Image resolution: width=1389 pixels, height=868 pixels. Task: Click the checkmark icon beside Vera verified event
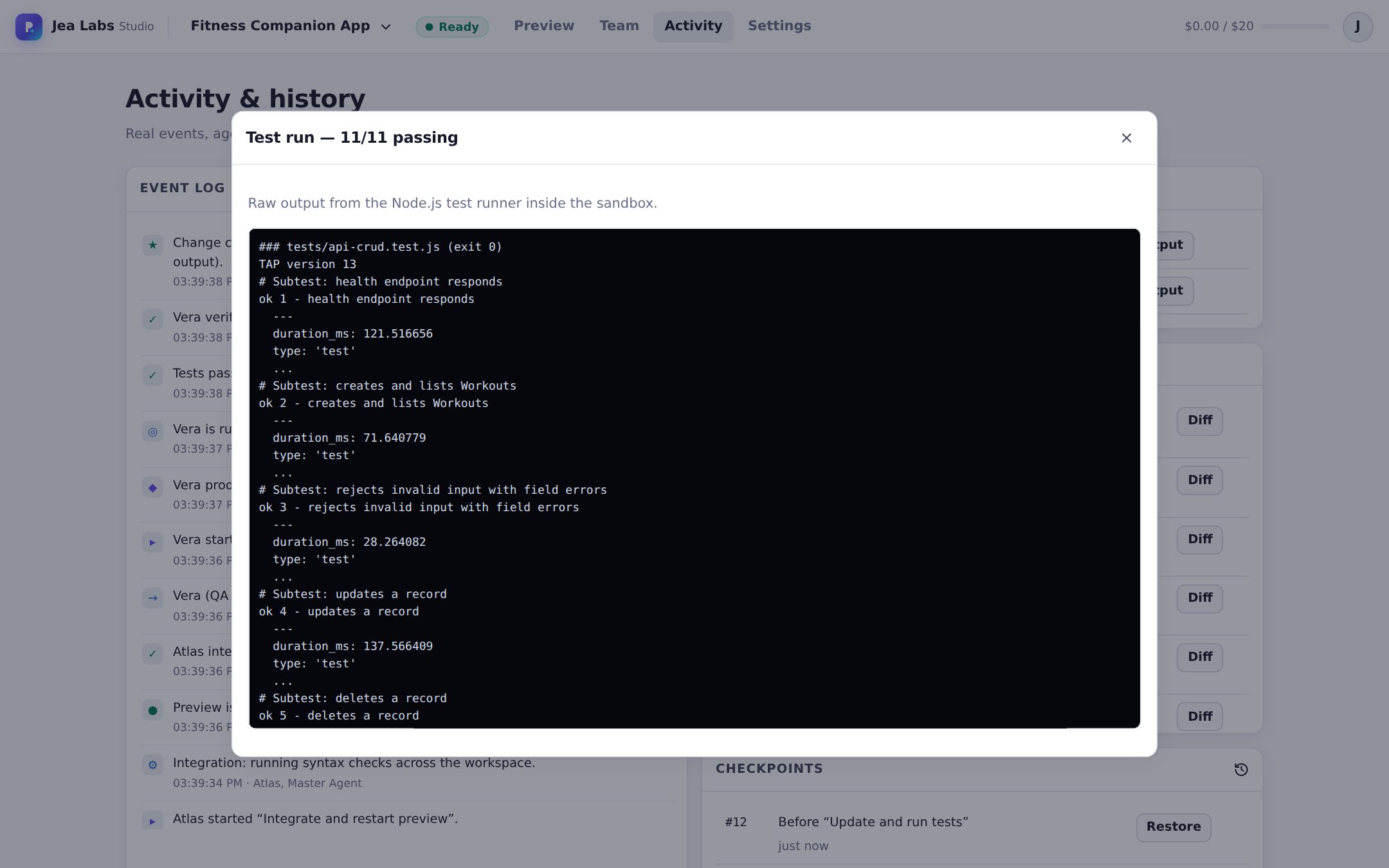tap(152, 320)
